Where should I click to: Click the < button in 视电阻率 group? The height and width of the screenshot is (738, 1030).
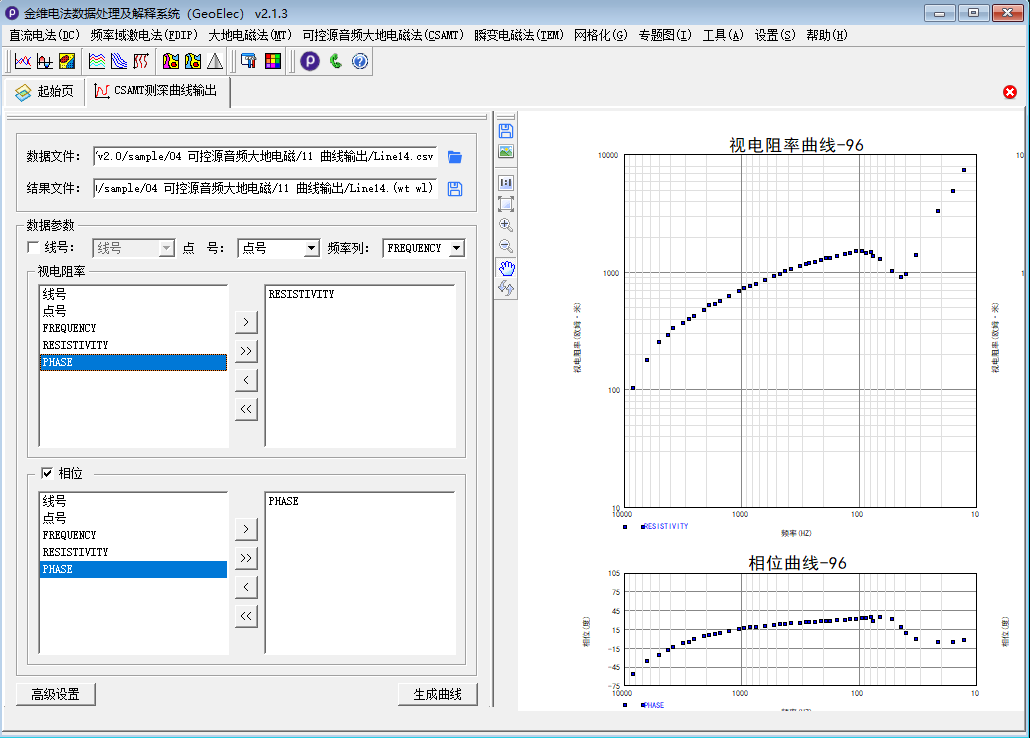pyautogui.click(x=246, y=380)
